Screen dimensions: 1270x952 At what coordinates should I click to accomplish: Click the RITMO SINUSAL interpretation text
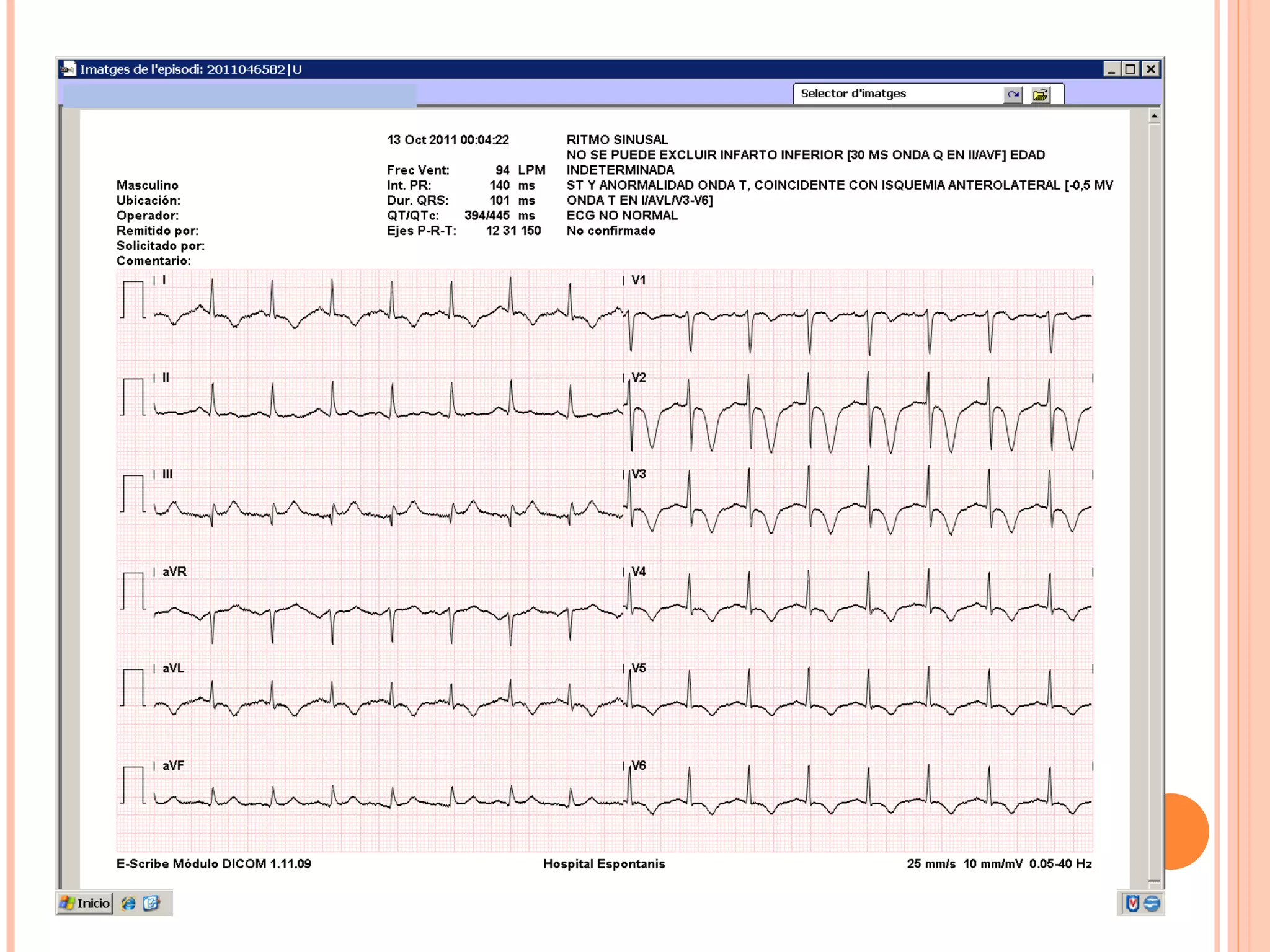click(617, 139)
